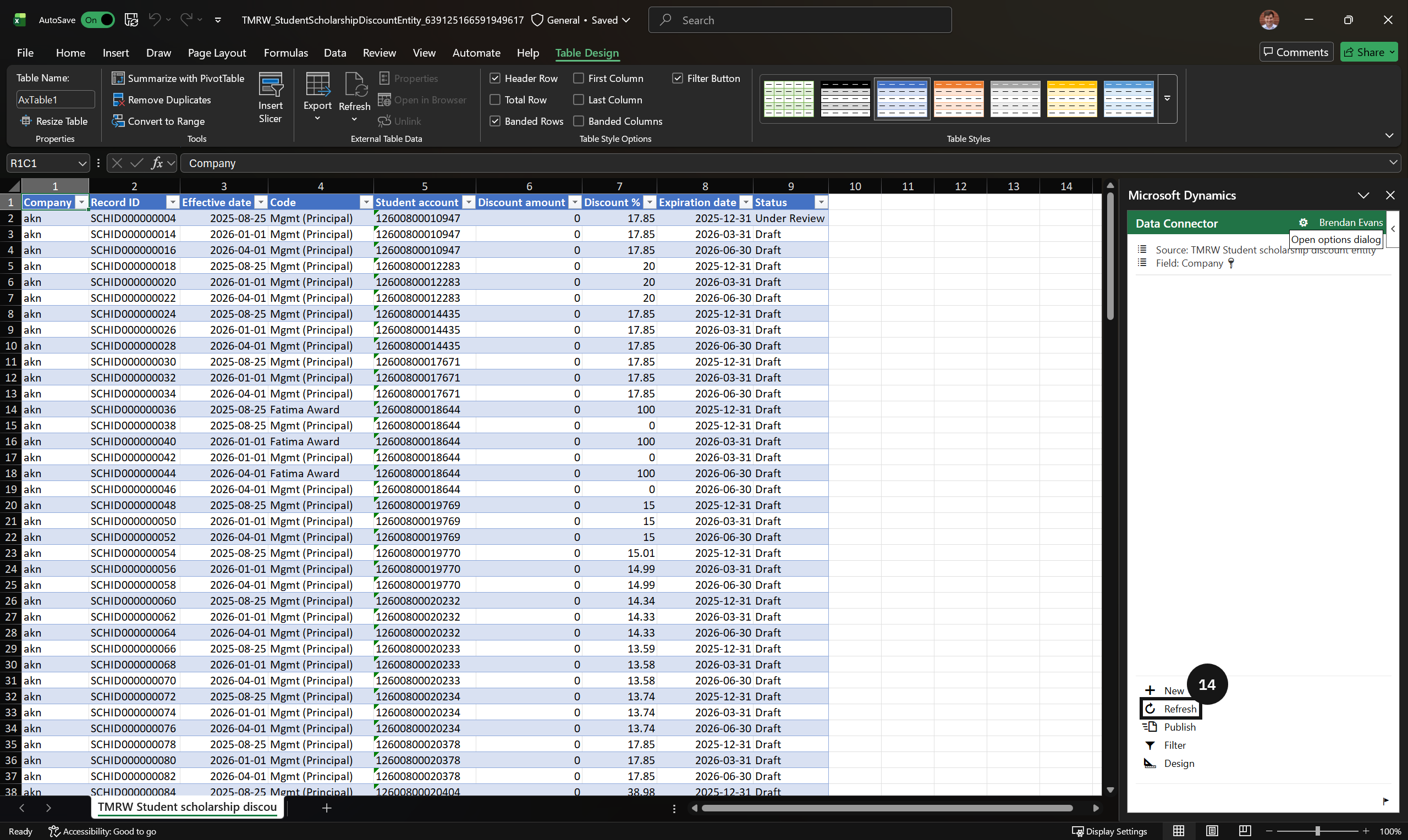
Task: Click the Redo arrow icon
Action: pyautogui.click(x=186, y=20)
